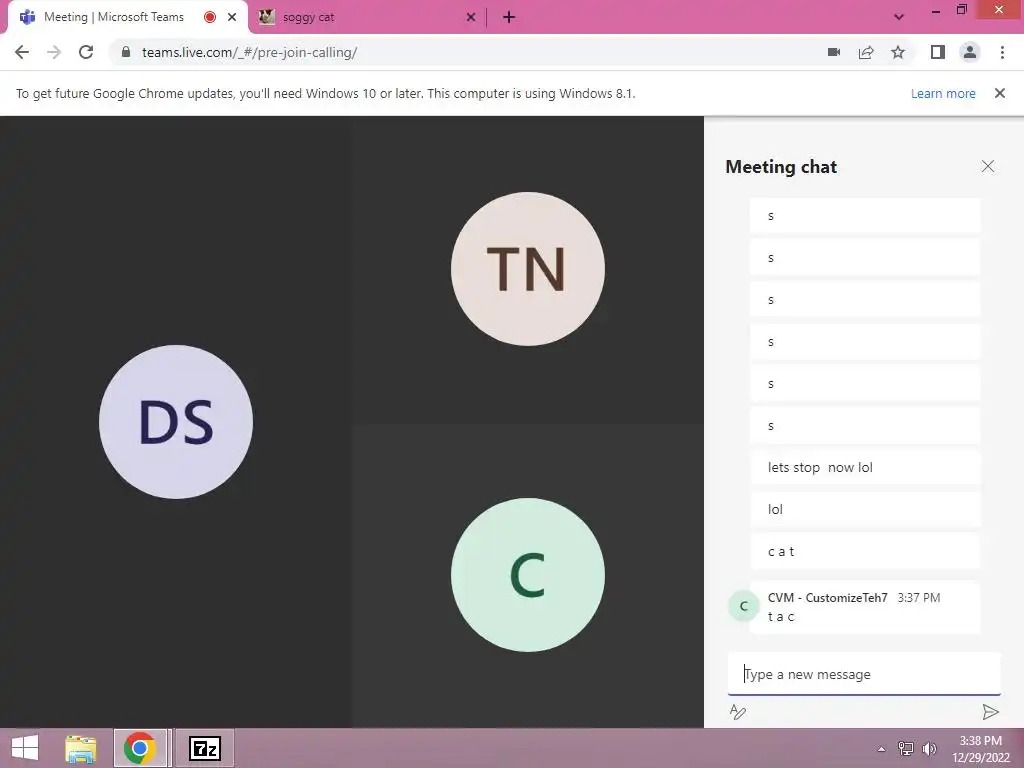The image size is (1024, 768).
Task: Toggle the browser side panel
Action: (938, 52)
